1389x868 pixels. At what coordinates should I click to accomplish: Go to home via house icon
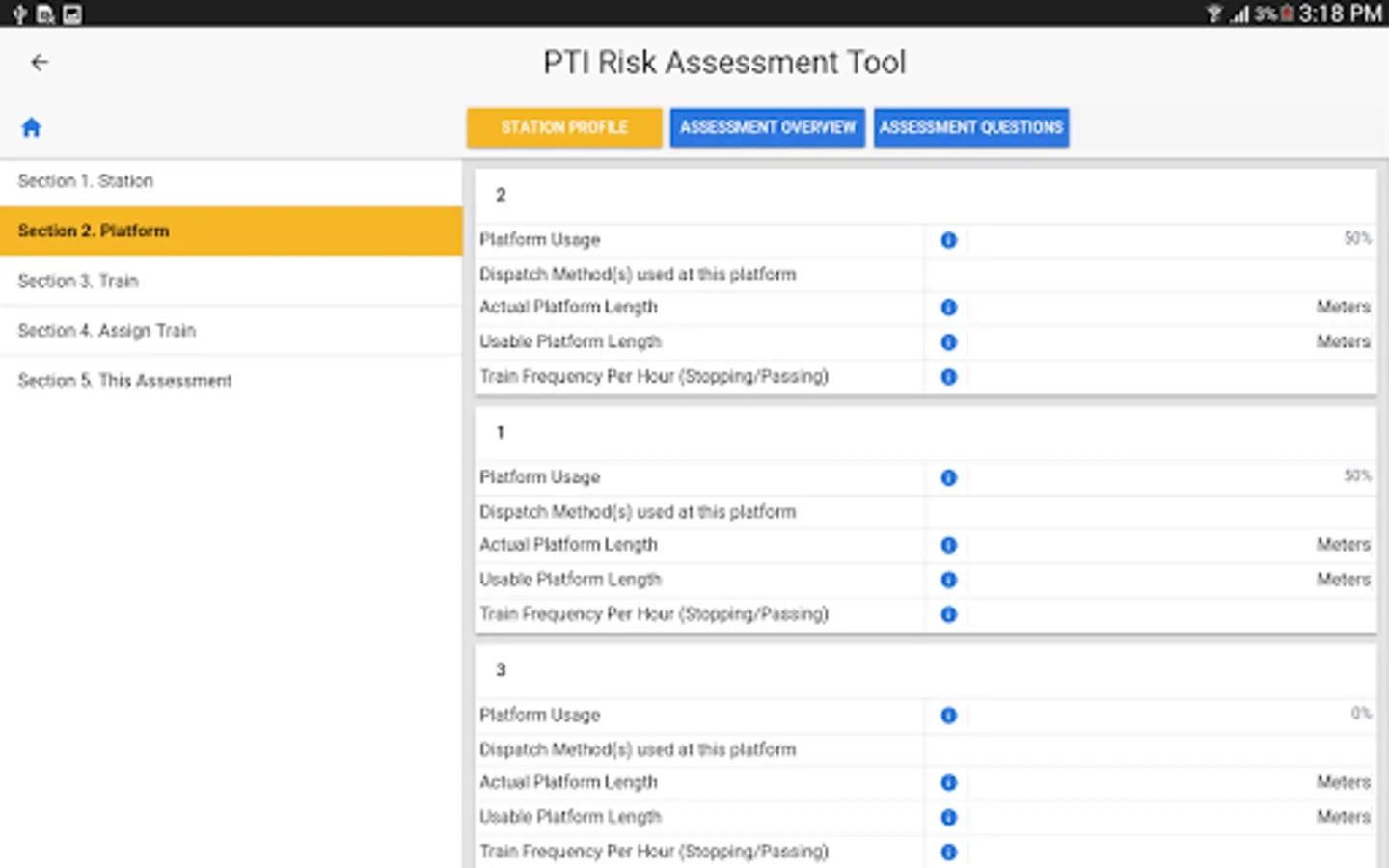point(32,127)
